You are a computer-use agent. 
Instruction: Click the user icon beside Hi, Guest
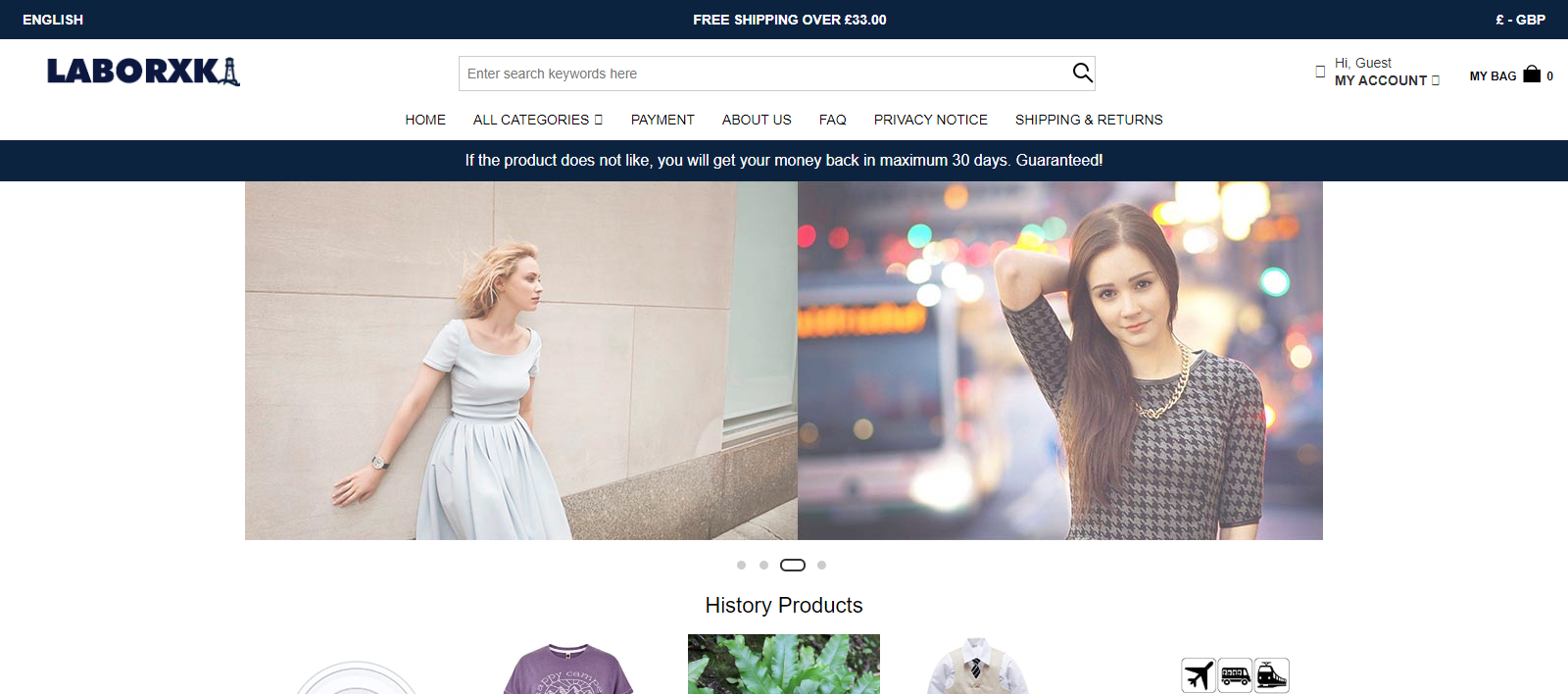[x=1320, y=72]
